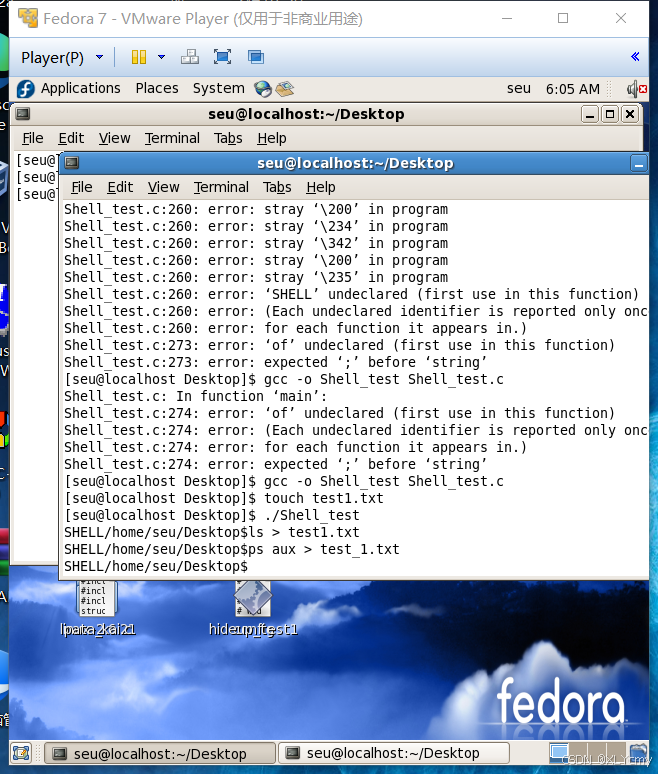The height and width of the screenshot is (774, 658).
Task: Click the front terminal window menu icon
Action: pos(72,162)
